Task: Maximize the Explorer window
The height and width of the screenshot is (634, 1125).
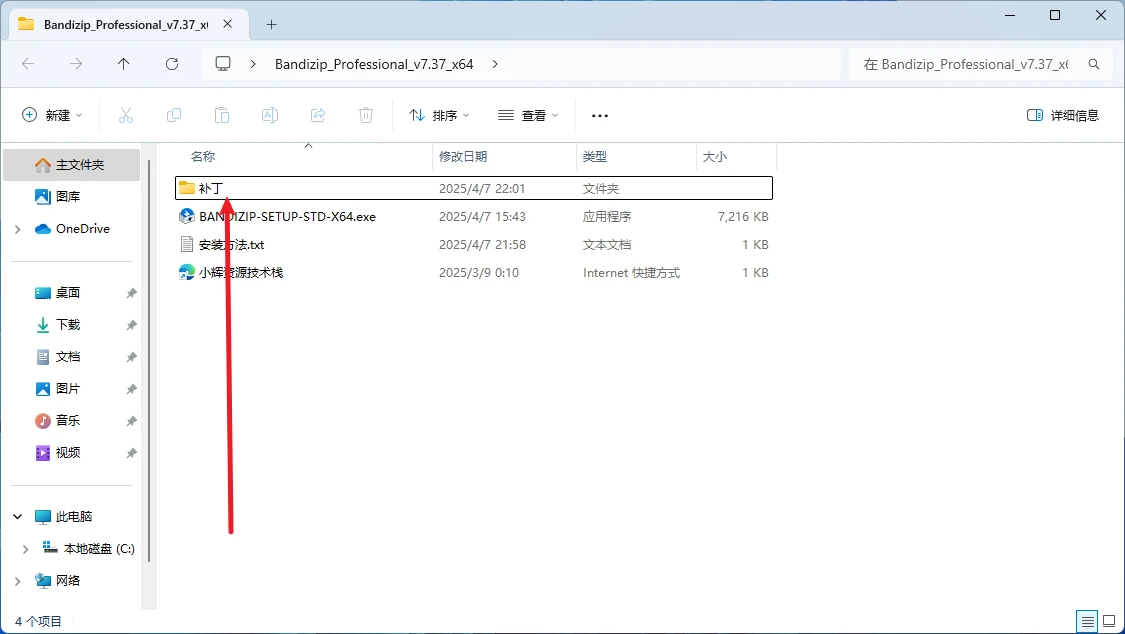Action: [x=1055, y=15]
